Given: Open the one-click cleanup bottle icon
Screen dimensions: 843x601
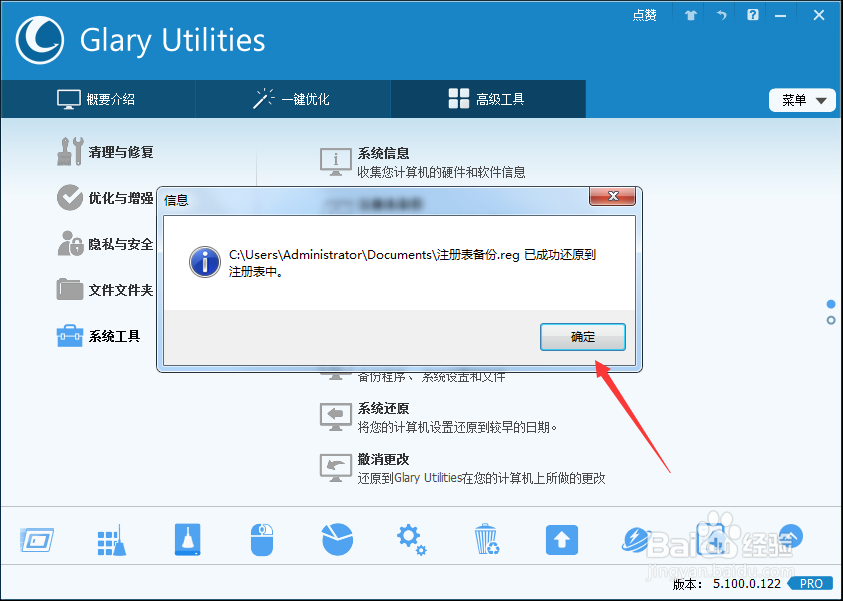Looking at the screenshot, I should click(x=186, y=540).
